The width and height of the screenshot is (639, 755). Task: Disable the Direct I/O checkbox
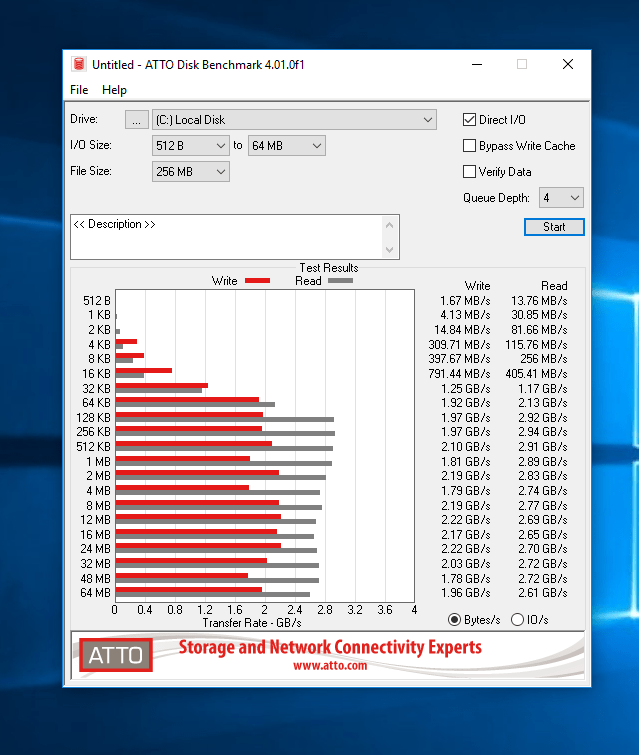tap(470, 120)
